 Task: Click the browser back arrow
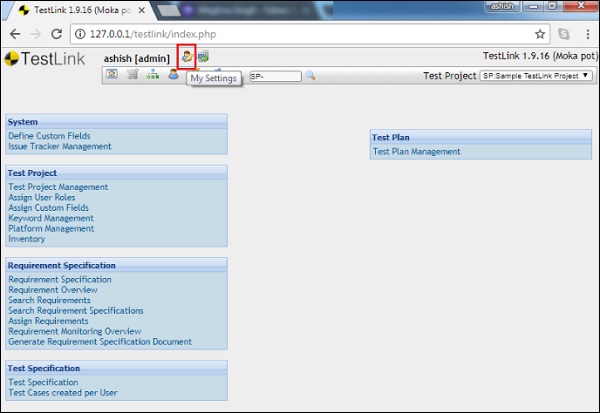pos(13,33)
